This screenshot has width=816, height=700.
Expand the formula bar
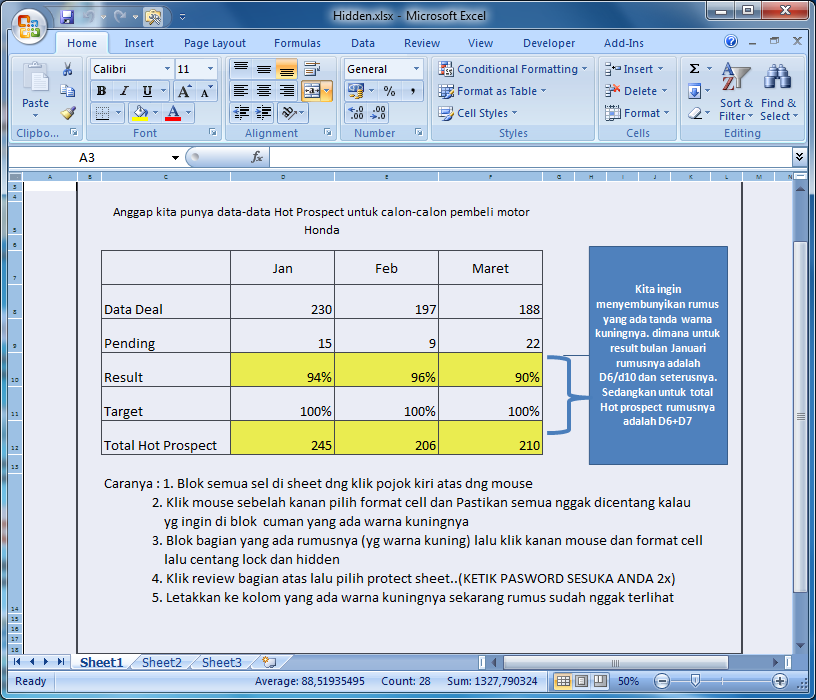point(799,156)
